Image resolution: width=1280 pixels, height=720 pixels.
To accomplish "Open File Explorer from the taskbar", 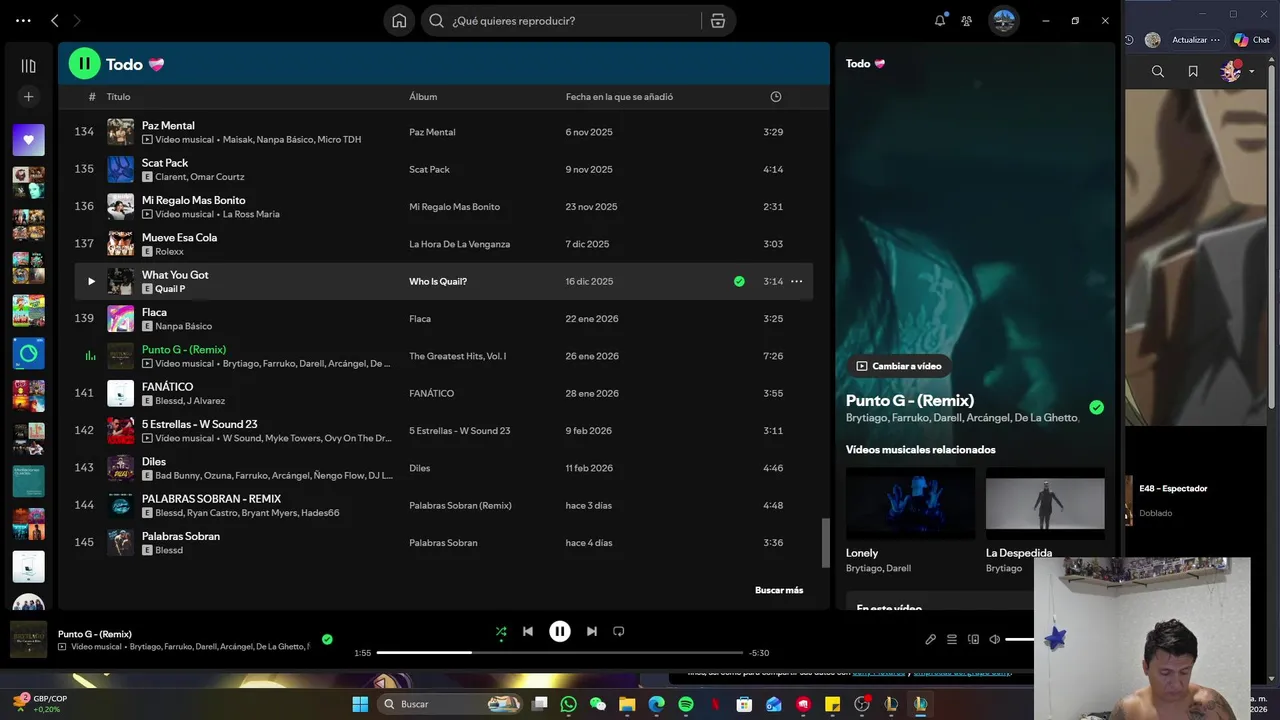I will click(x=627, y=704).
